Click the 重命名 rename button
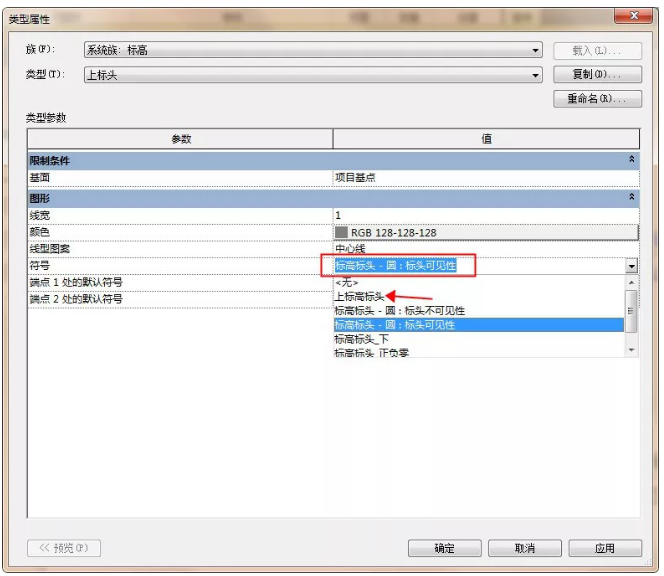 click(597, 99)
